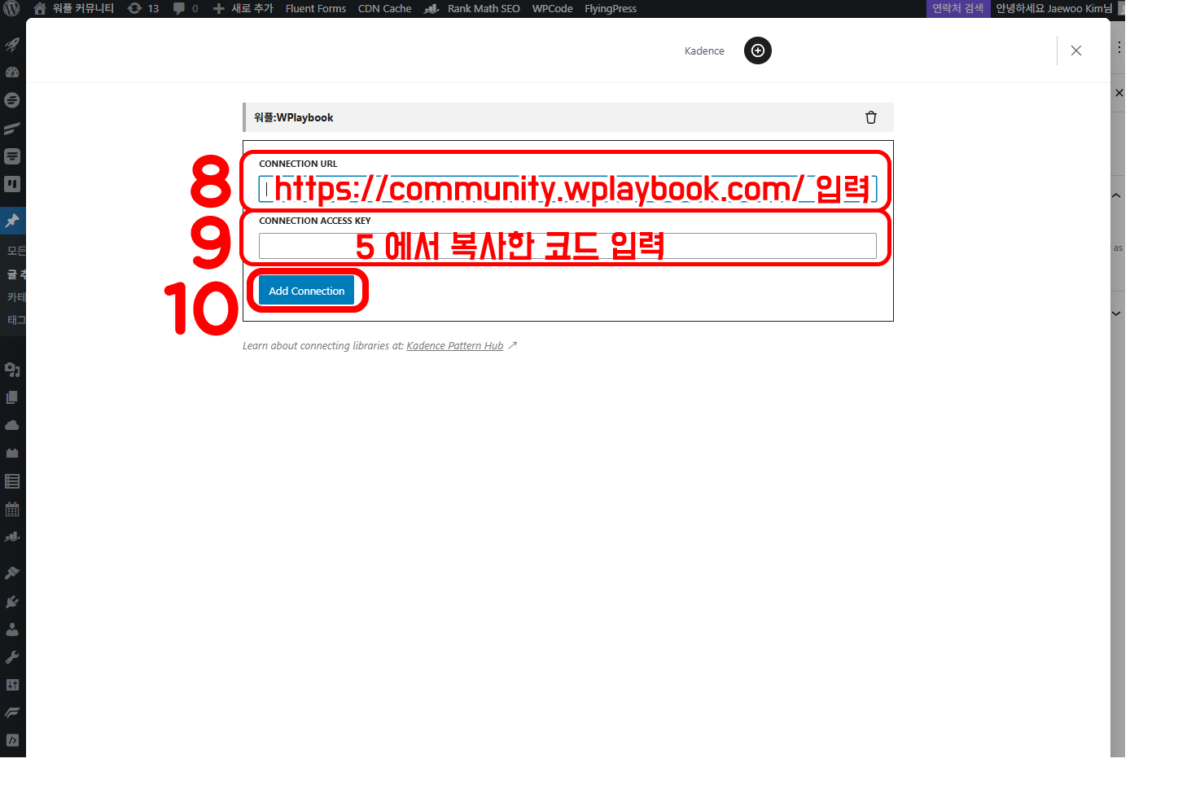The image size is (1200, 798).
Task: Open the Plugins plug icon in sidebar
Action: (12, 602)
